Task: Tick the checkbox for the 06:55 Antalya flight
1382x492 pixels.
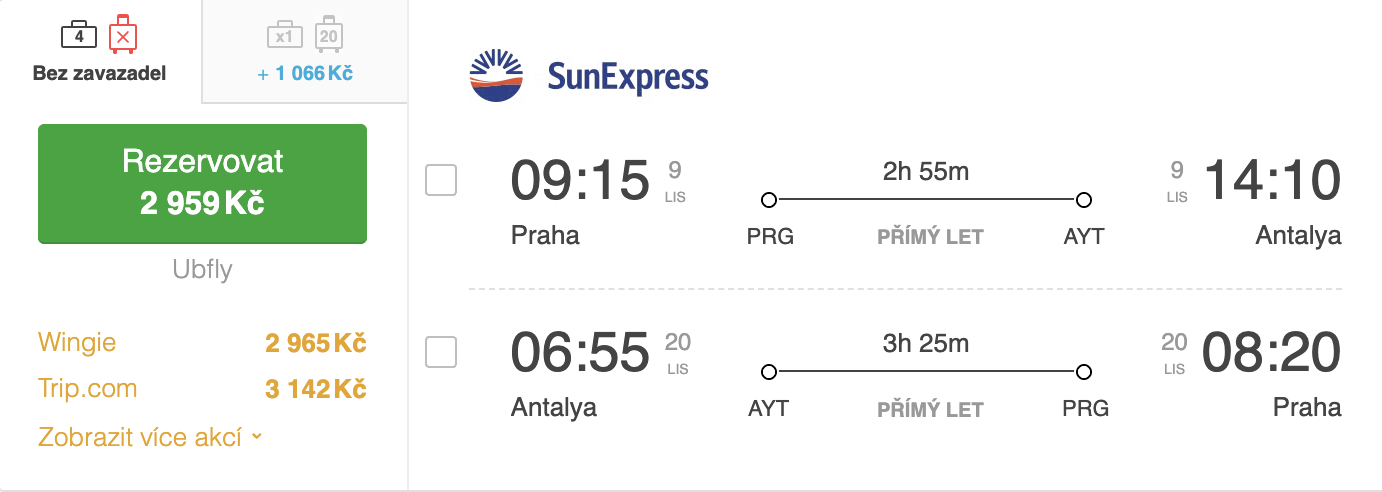Action: (x=441, y=352)
